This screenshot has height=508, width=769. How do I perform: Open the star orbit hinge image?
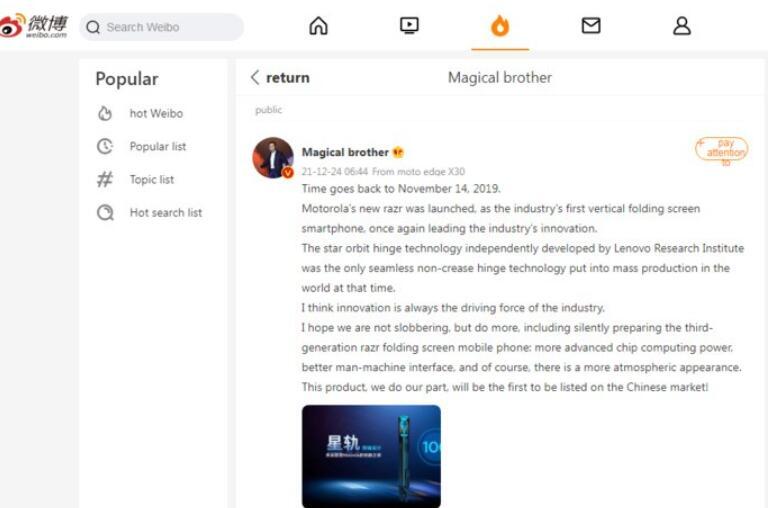coord(371,456)
